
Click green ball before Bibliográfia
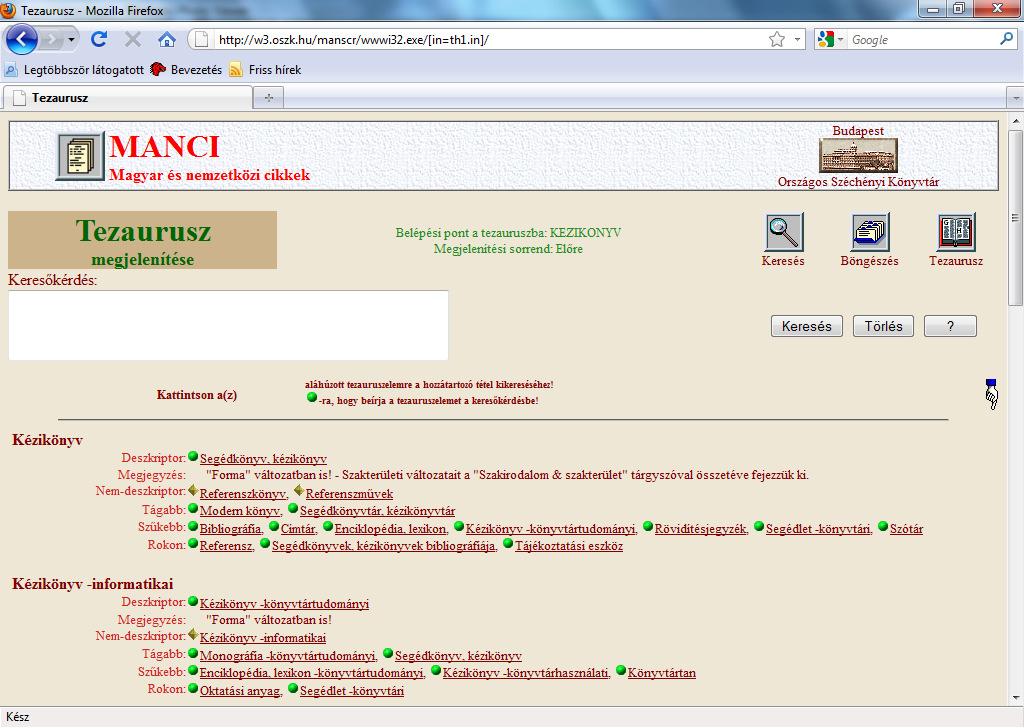193,526
